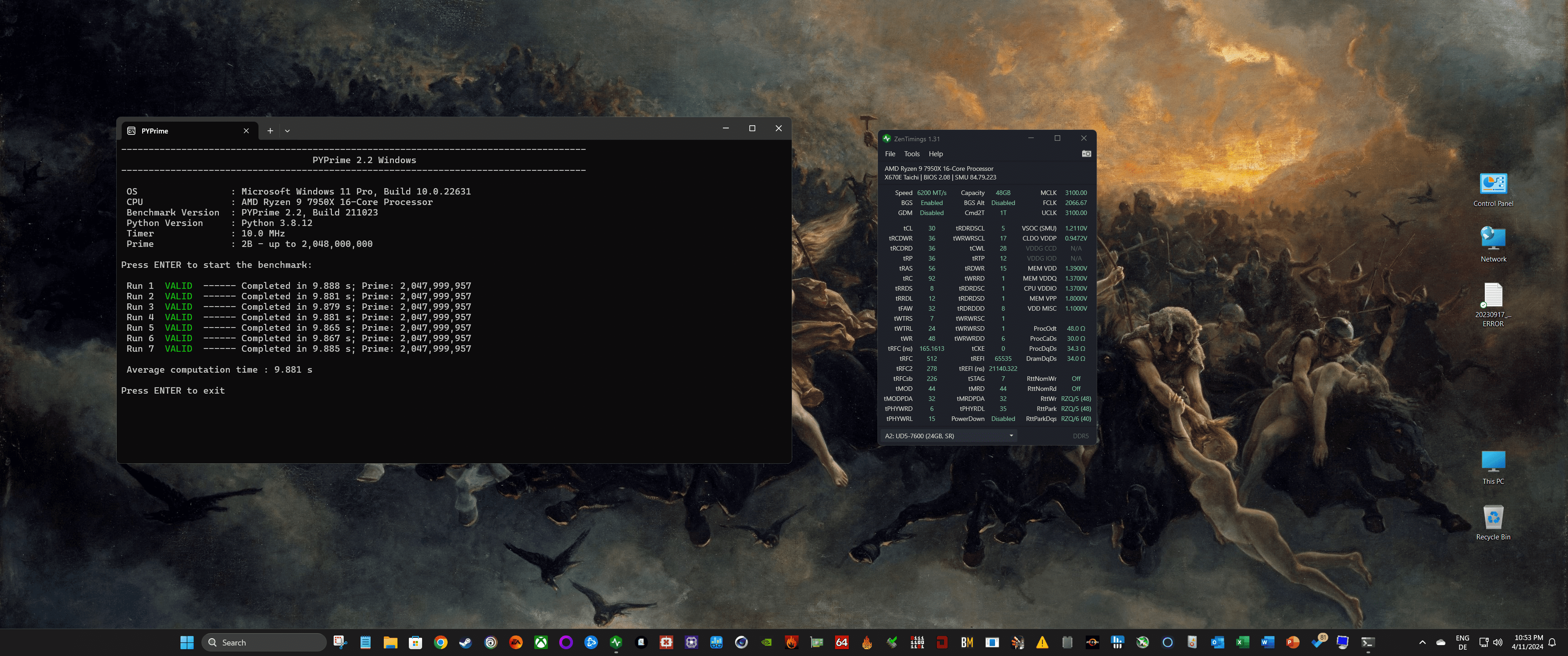Viewport: 1568px width, 656px height.
Task: Open the BM app from taskbar
Action: (x=967, y=642)
